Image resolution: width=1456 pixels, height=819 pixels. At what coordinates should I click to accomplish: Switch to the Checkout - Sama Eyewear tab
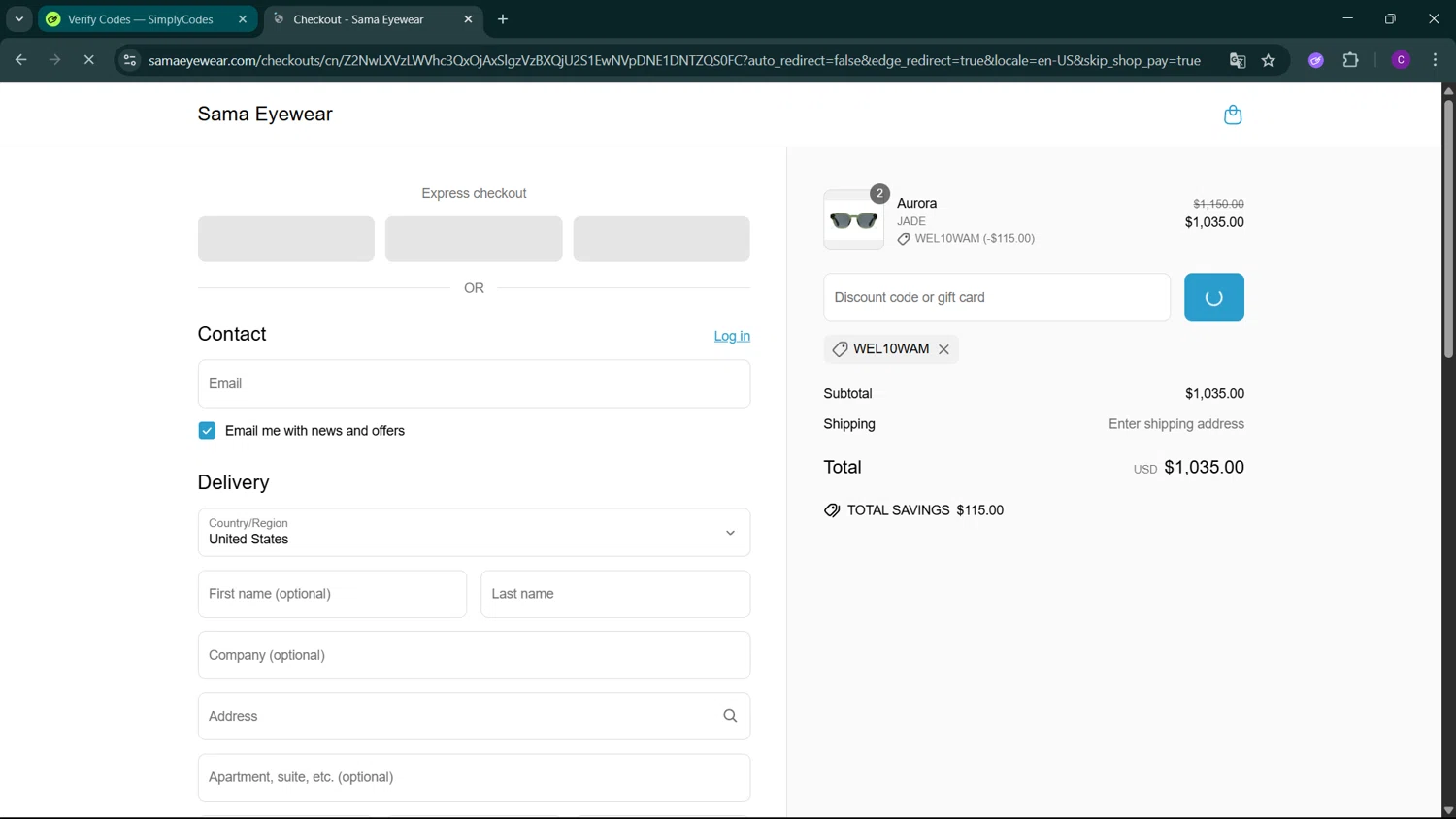click(358, 19)
